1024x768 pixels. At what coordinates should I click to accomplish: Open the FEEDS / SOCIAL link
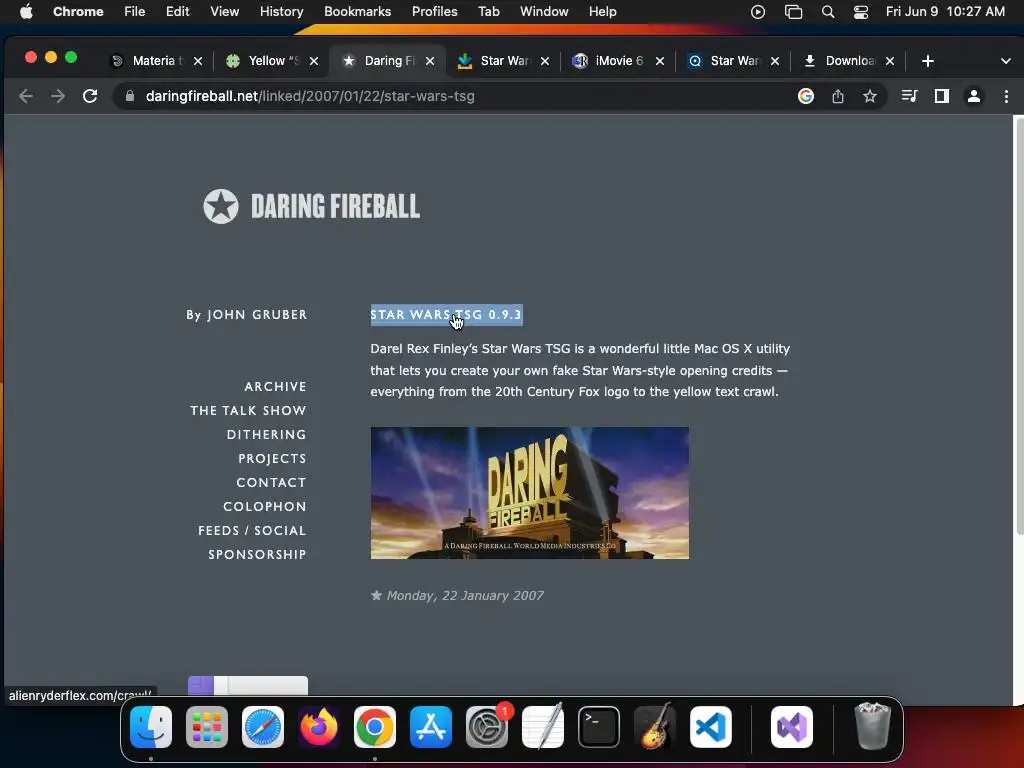point(252,531)
